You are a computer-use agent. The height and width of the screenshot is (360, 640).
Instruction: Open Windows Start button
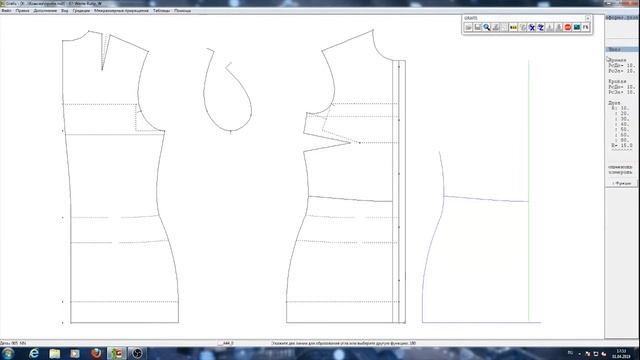[x=8, y=353]
